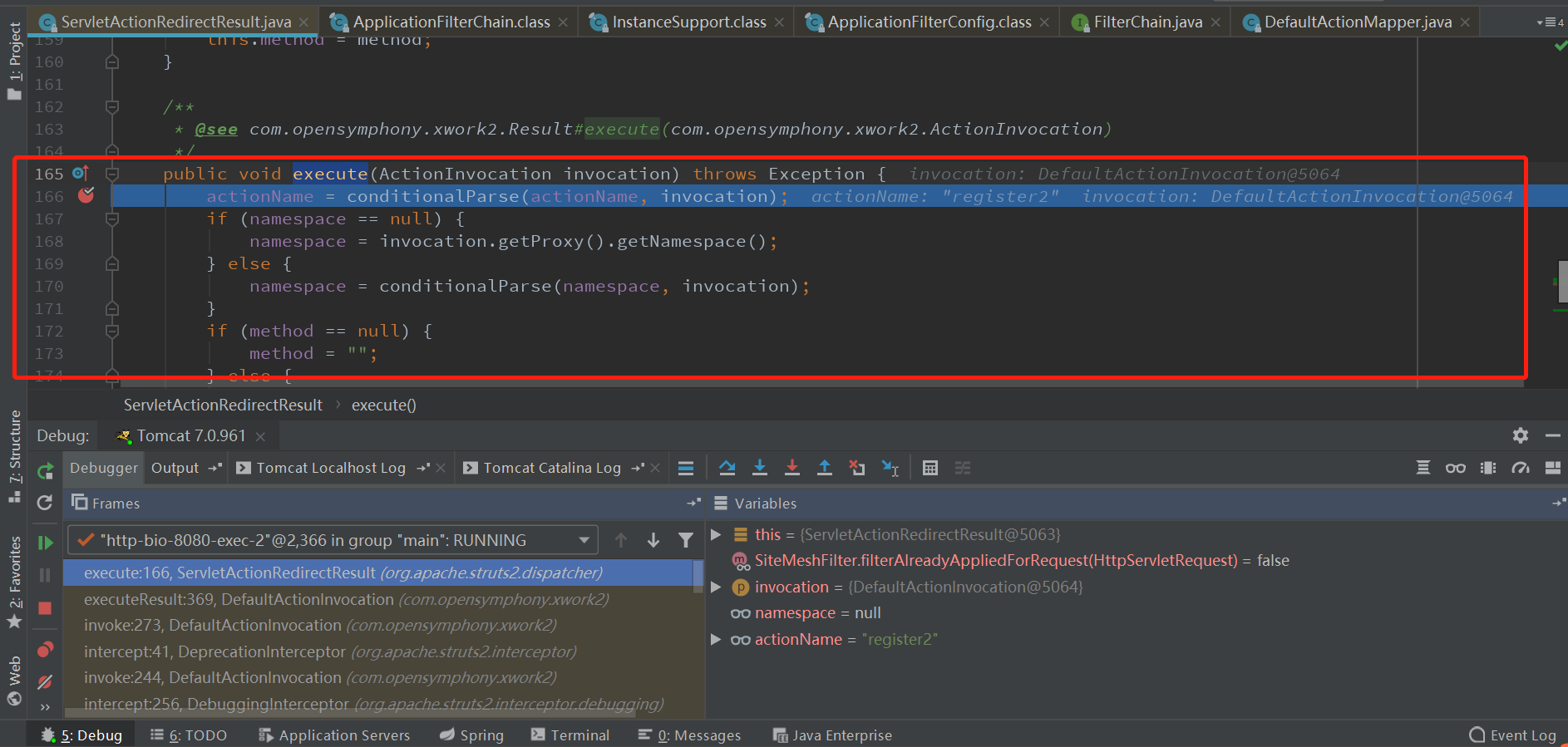
Task: Open the Spring tool window
Action: (472, 735)
